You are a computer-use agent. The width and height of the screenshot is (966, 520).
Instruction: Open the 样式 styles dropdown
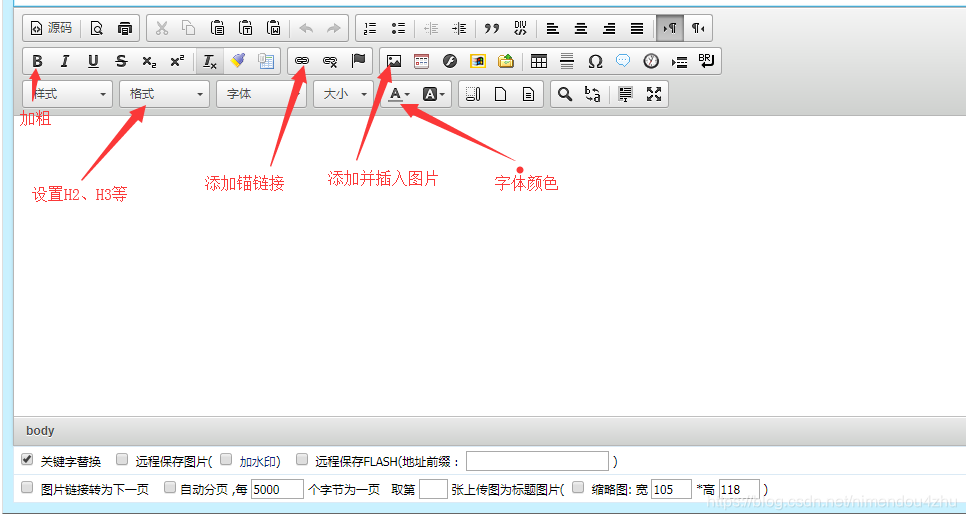pyautogui.click(x=68, y=94)
